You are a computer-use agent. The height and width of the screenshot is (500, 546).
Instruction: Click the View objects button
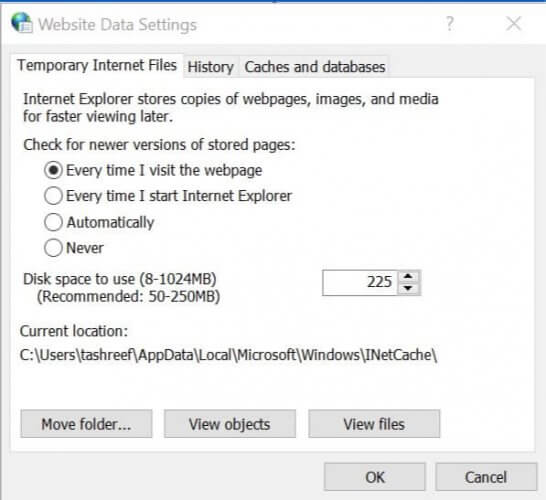[230, 424]
